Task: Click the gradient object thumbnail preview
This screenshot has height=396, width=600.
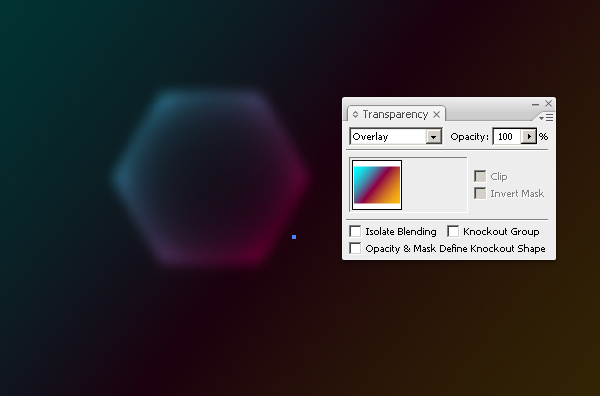Action: (377, 185)
